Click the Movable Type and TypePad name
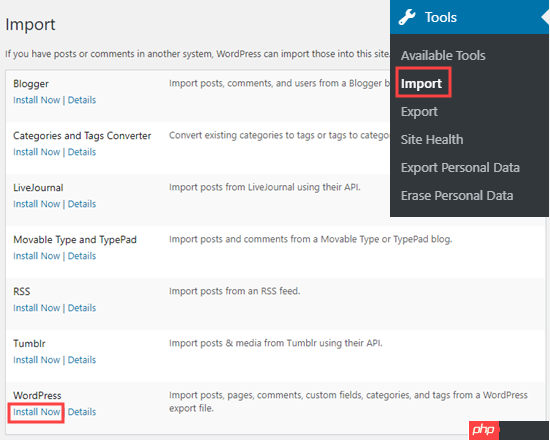The width and height of the screenshot is (550, 440). 75,240
